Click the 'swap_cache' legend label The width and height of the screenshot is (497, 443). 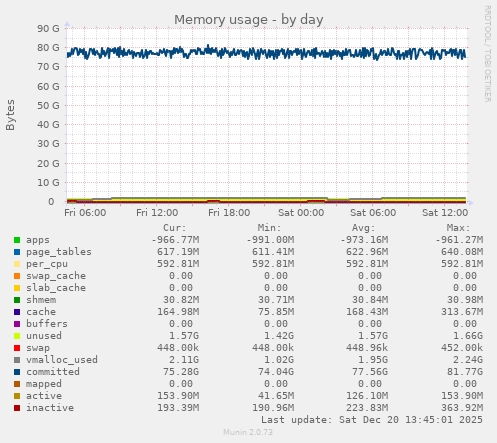(x=56, y=276)
